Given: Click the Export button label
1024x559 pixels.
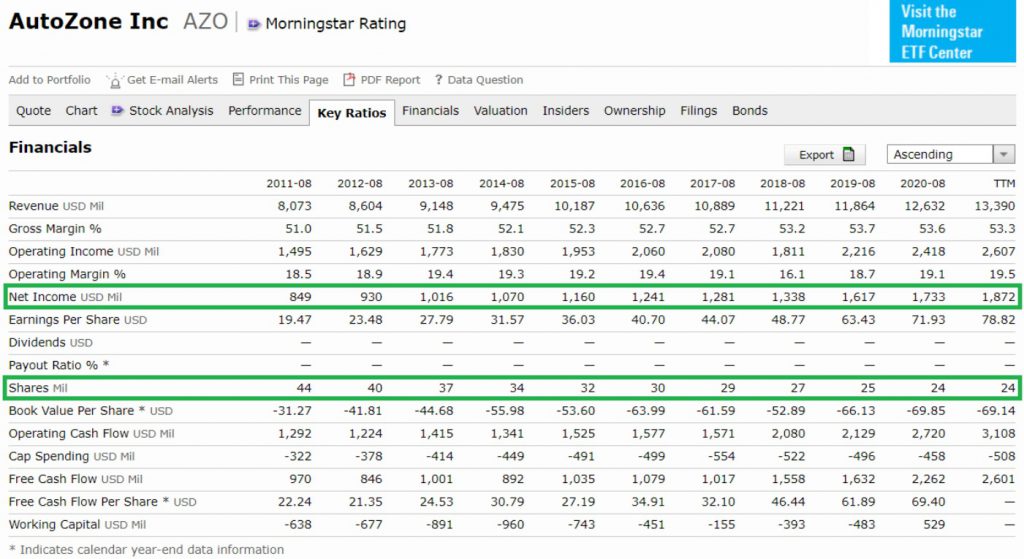Looking at the screenshot, I should coord(816,155).
